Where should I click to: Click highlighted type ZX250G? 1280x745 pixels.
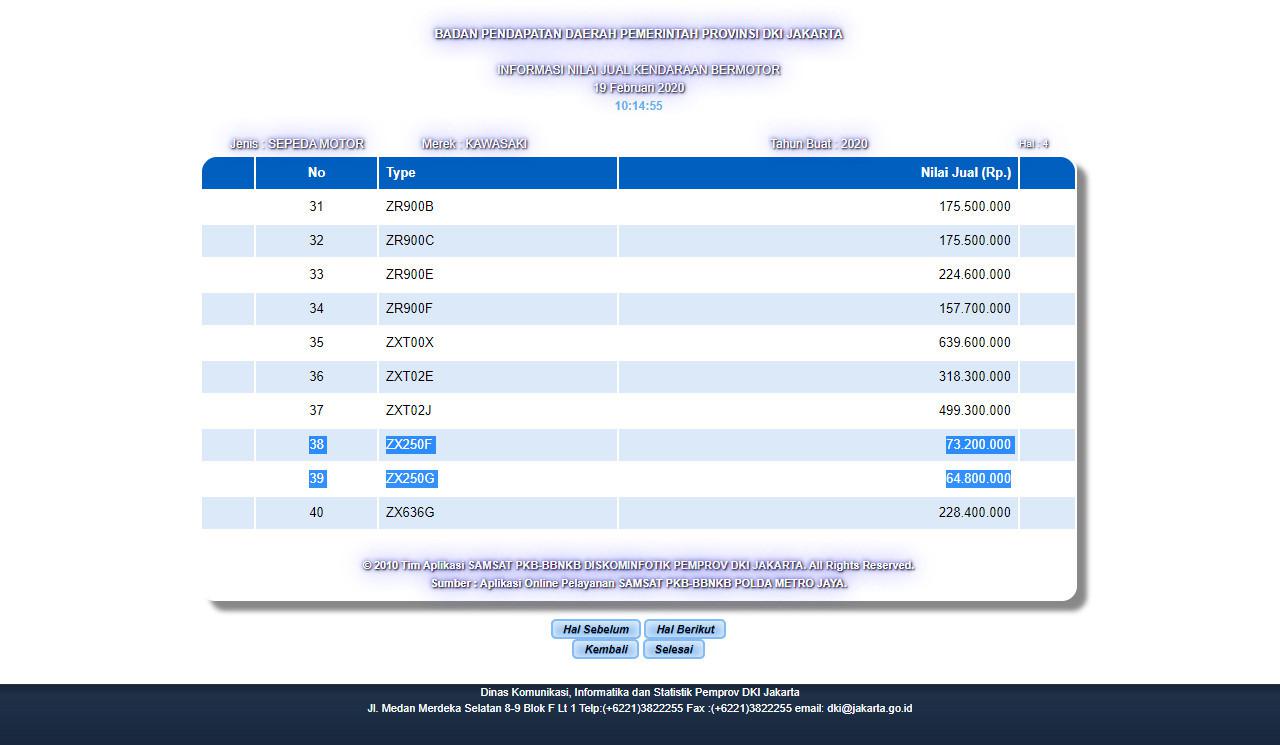[x=411, y=479]
